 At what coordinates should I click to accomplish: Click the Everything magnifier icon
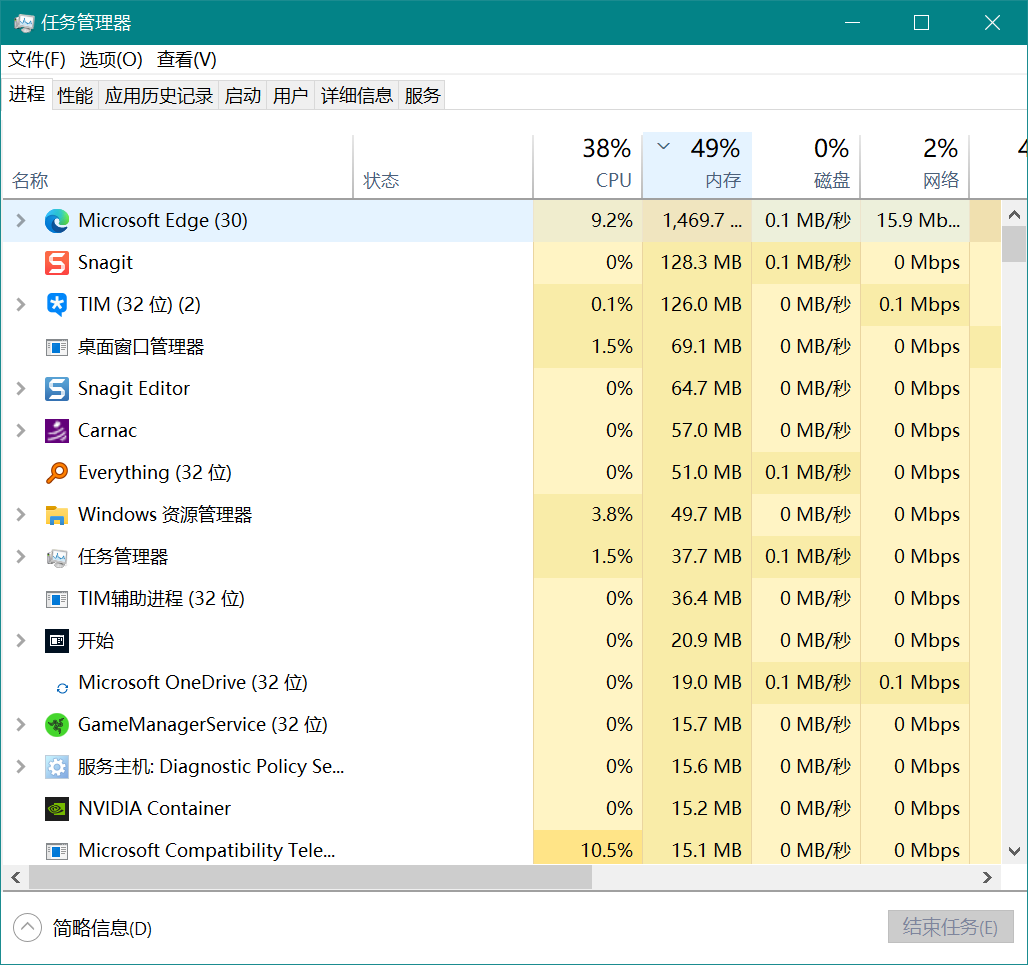pyautogui.click(x=57, y=473)
